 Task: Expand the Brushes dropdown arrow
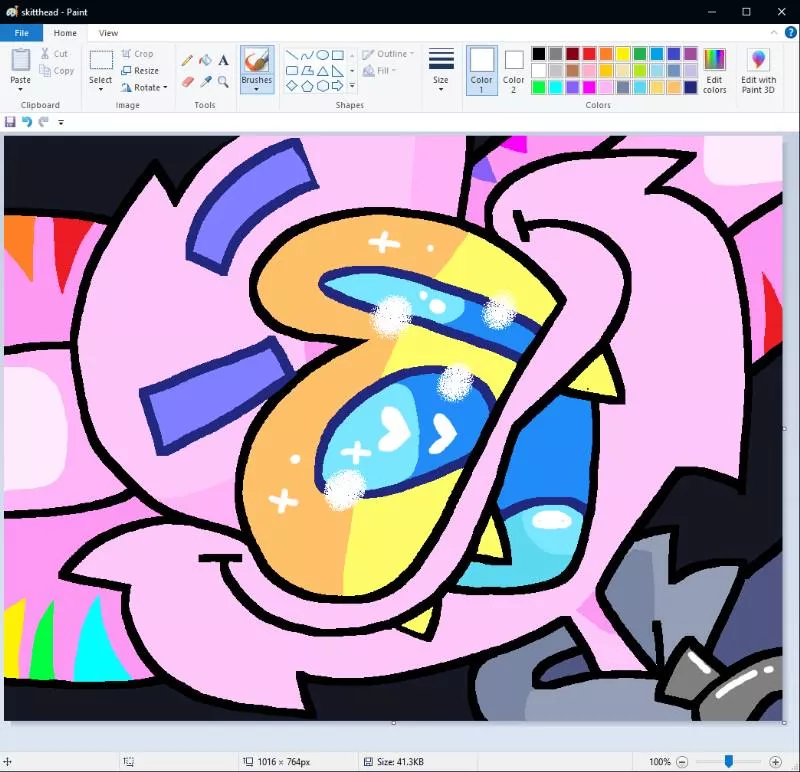tap(257, 89)
